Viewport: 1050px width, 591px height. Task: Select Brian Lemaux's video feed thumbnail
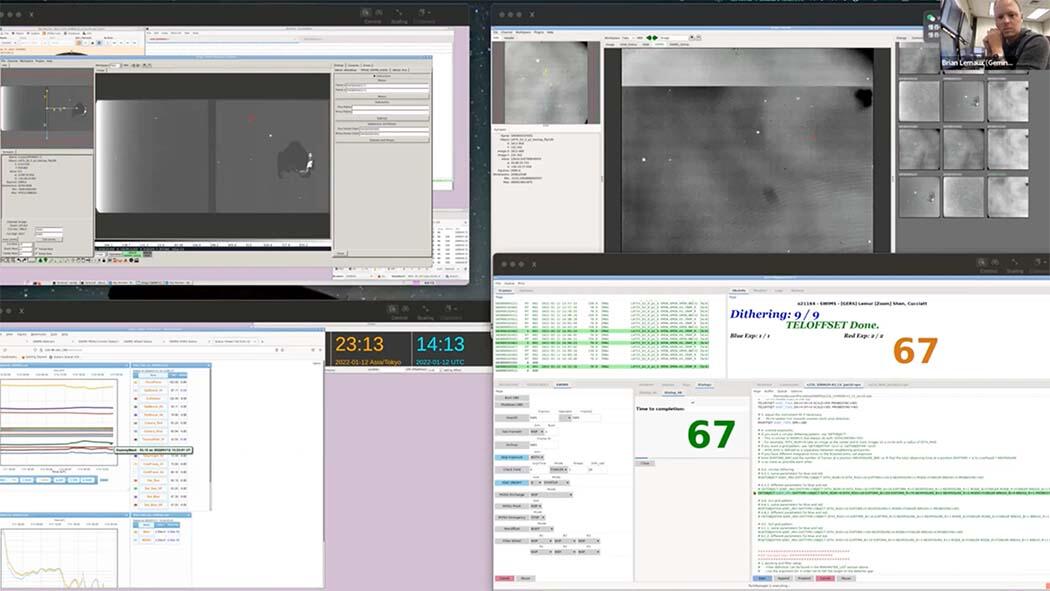pos(994,35)
